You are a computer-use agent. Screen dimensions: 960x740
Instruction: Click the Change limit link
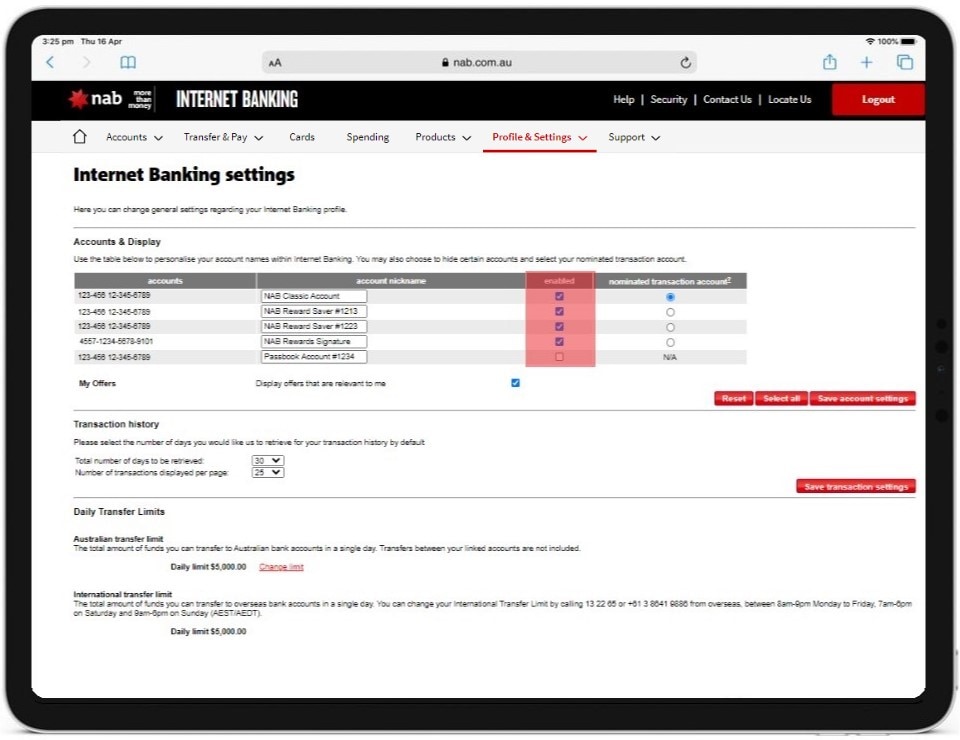click(x=281, y=567)
